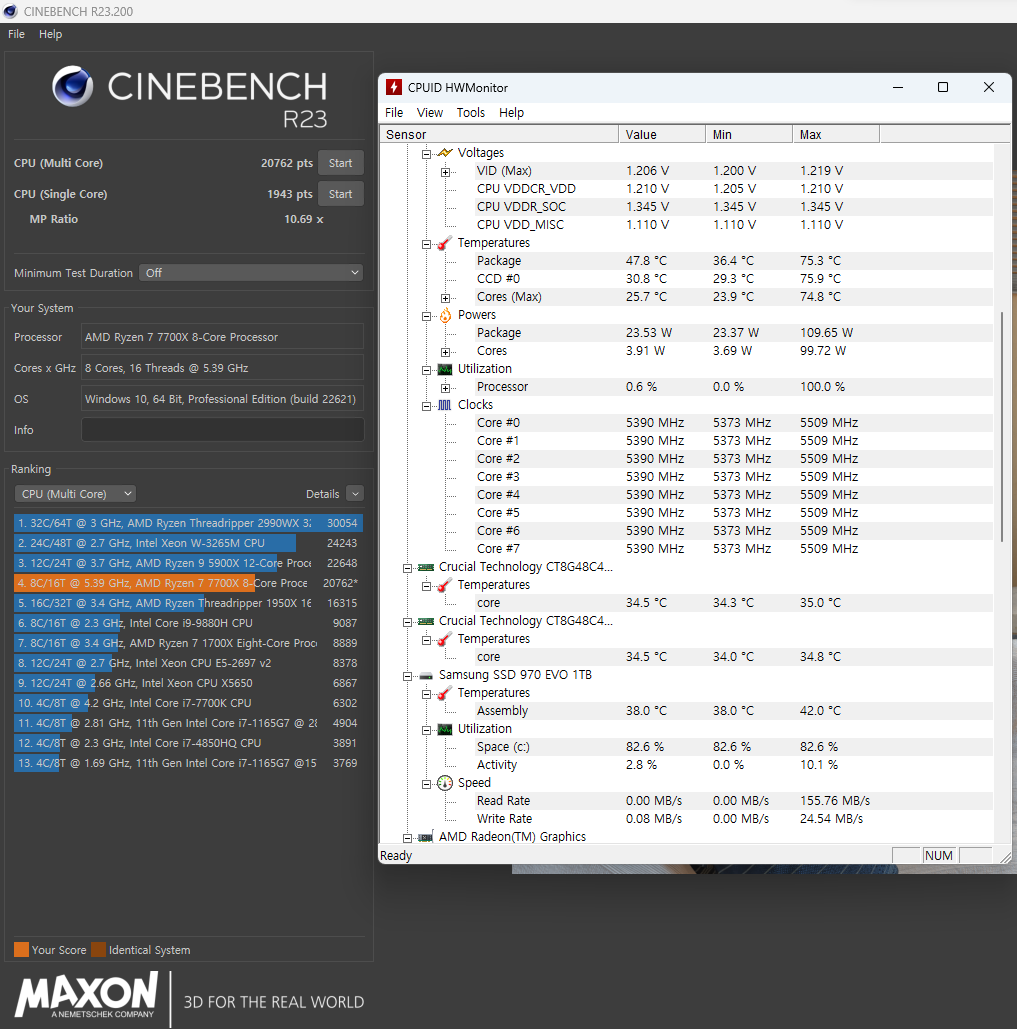
Task: Click the brown Identical System legend swatch
Action: [x=98, y=950]
